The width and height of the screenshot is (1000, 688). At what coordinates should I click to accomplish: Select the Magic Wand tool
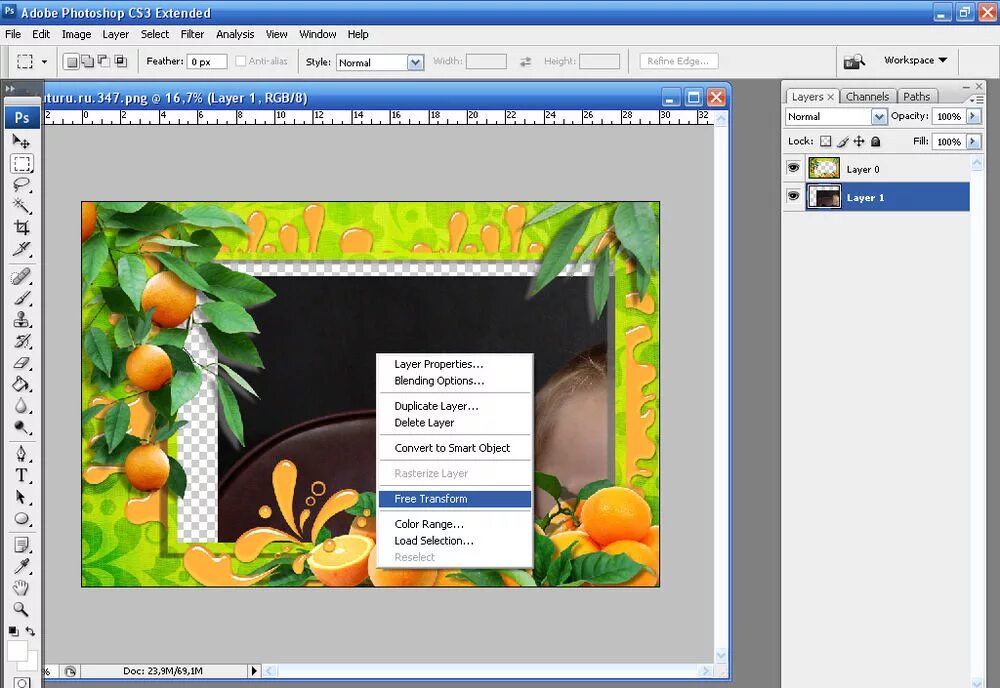21,206
